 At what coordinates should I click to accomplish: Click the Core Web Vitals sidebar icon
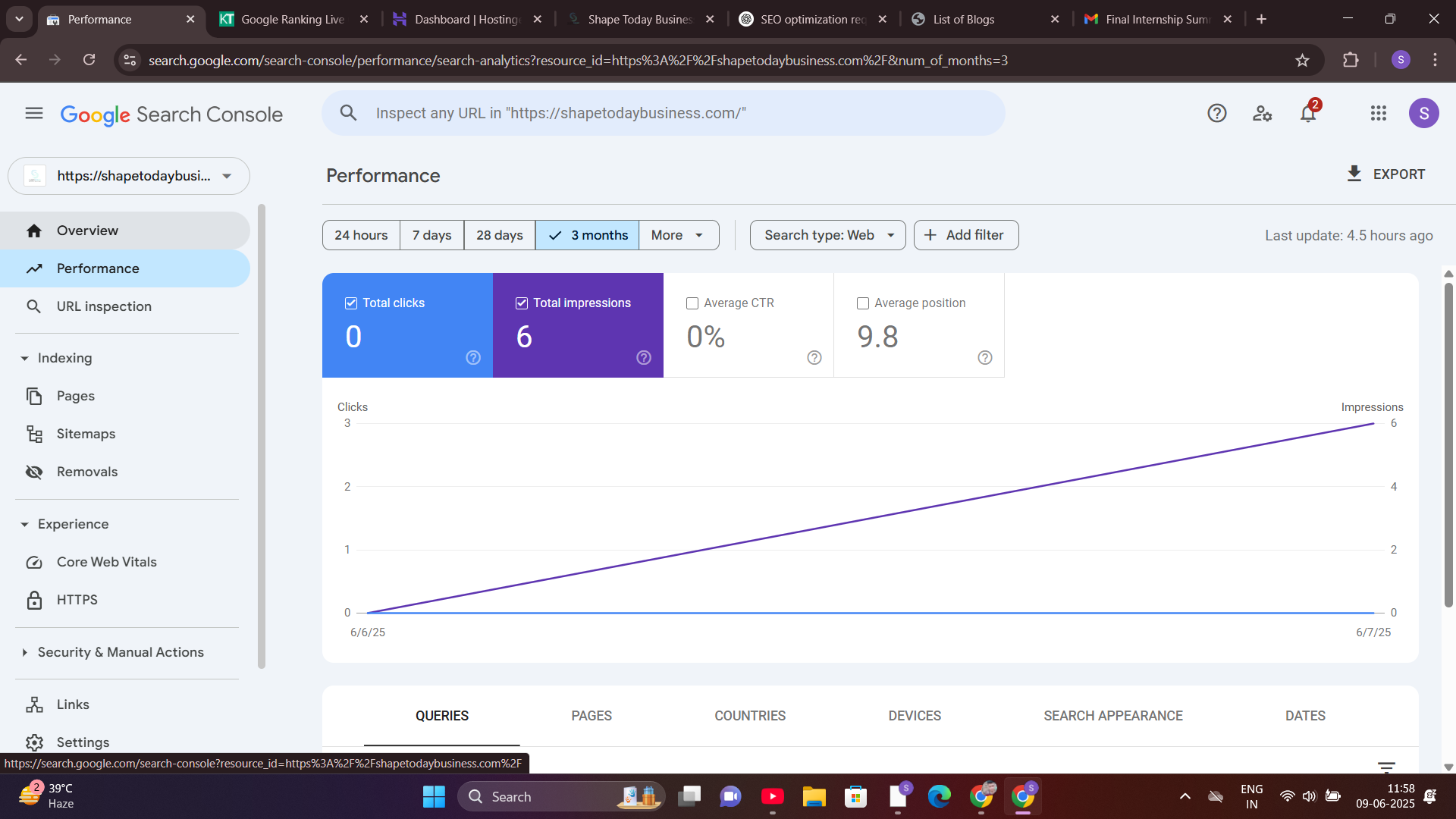(x=34, y=562)
